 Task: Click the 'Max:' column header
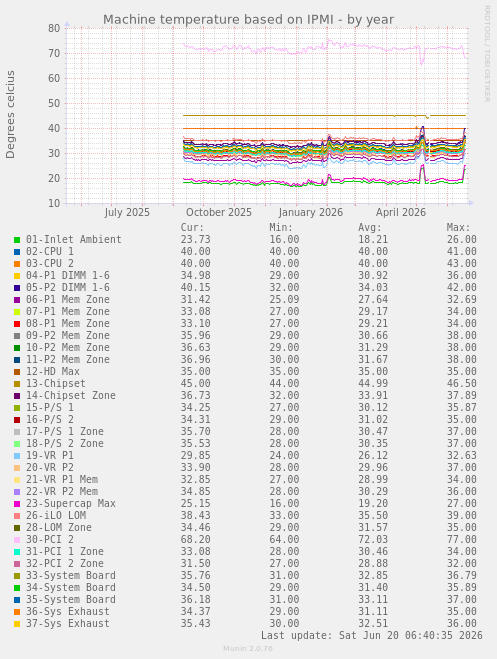coord(458,227)
